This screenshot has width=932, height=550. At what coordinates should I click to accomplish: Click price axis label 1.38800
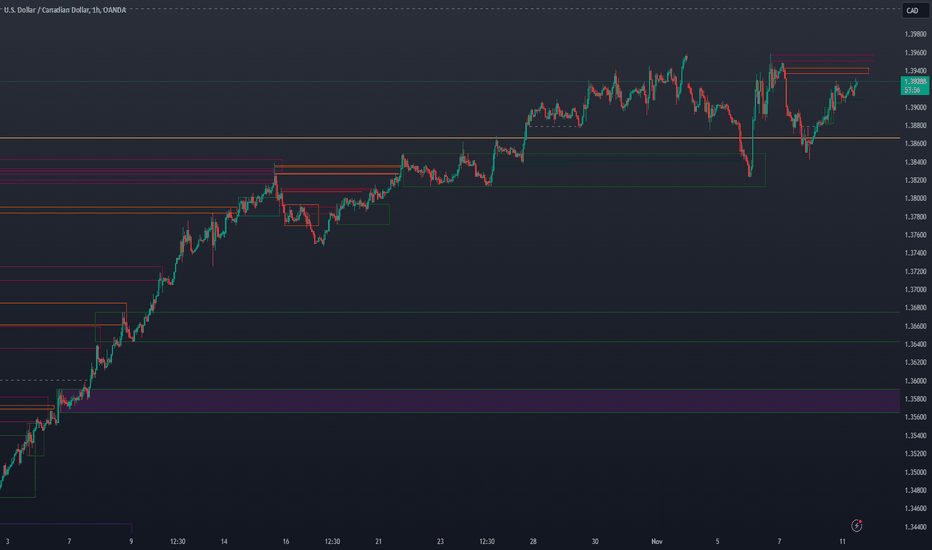point(915,125)
